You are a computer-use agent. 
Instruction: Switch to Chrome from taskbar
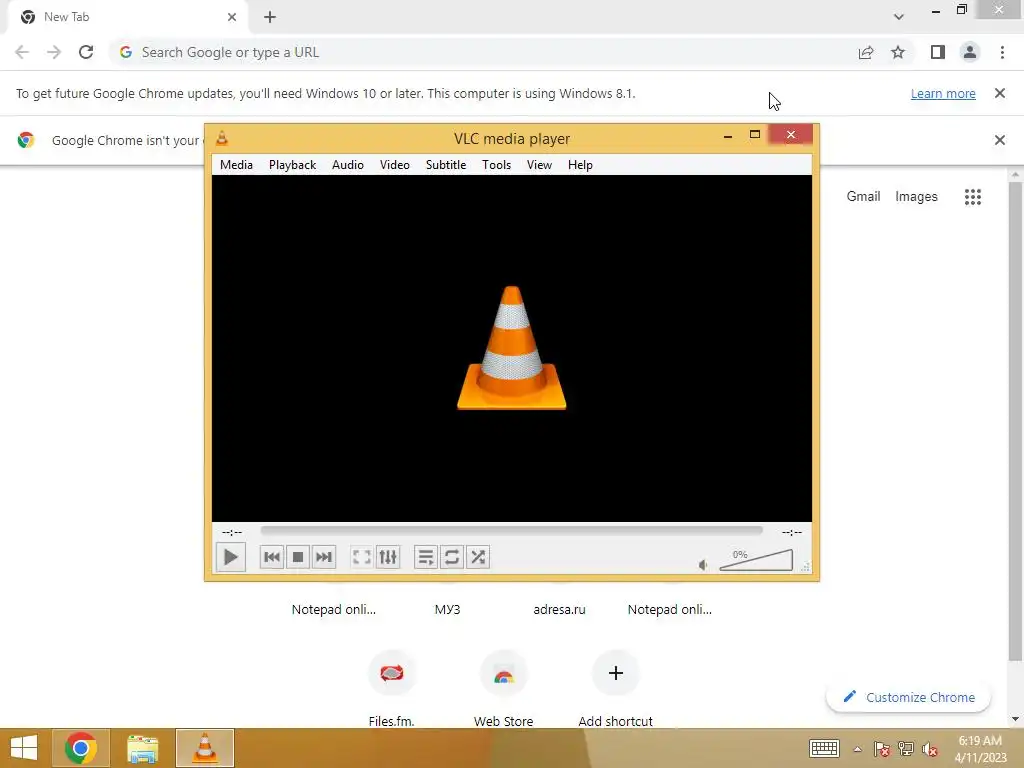click(x=80, y=748)
